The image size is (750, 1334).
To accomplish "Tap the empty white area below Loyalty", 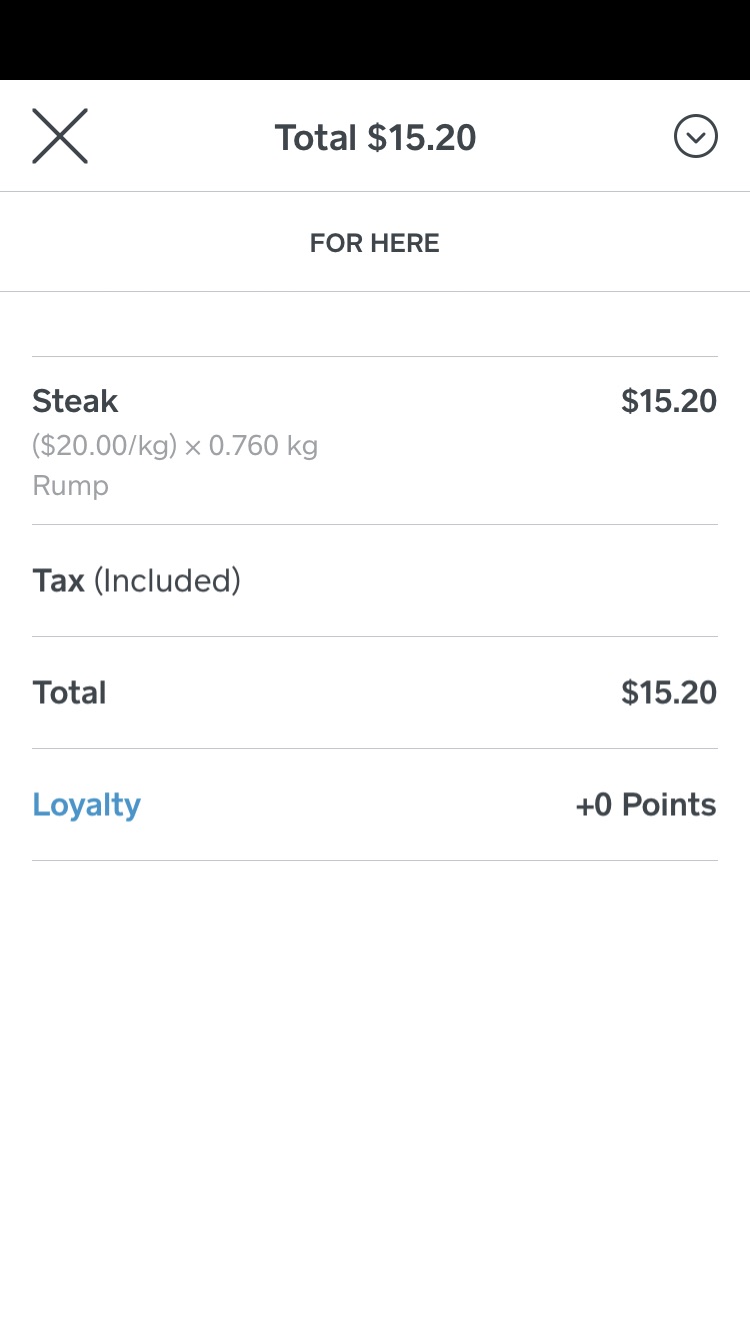I will [375, 1080].
